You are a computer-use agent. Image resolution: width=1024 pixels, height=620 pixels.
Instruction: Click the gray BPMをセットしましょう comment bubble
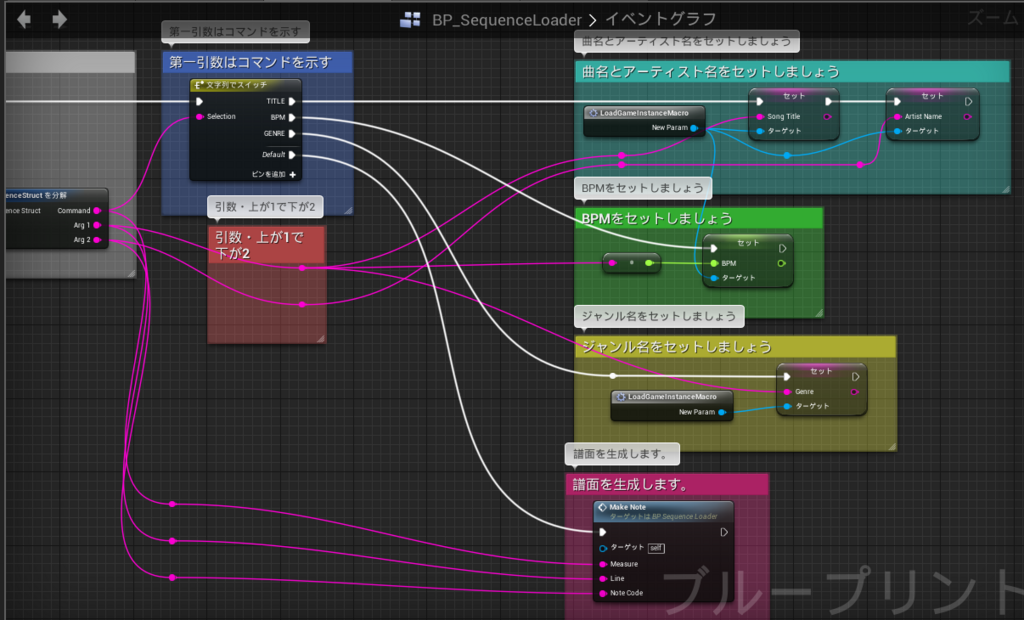click(643, 188)
